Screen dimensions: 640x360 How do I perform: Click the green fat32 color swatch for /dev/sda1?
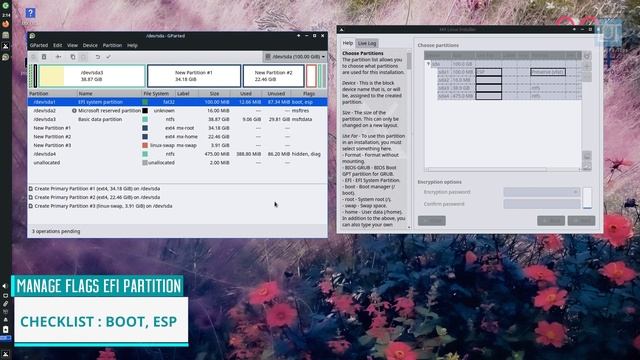pyautogui.click(x=145, y=102)
